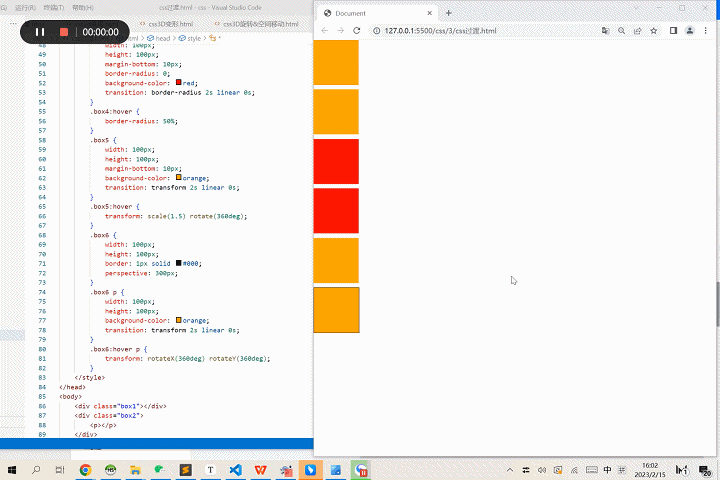
Task: Open Windows taskbar search
Action: pos(36,470)
